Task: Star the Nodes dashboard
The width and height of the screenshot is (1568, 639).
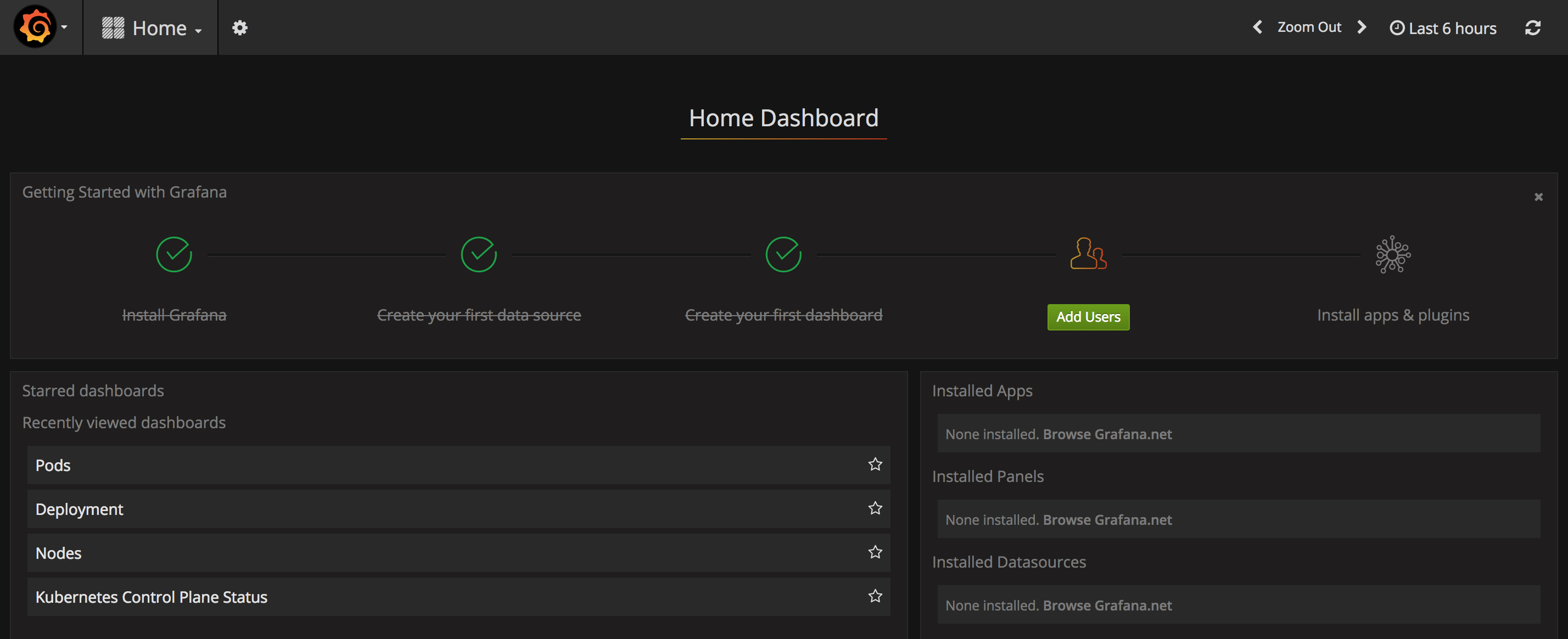Action: coord(875,552)
